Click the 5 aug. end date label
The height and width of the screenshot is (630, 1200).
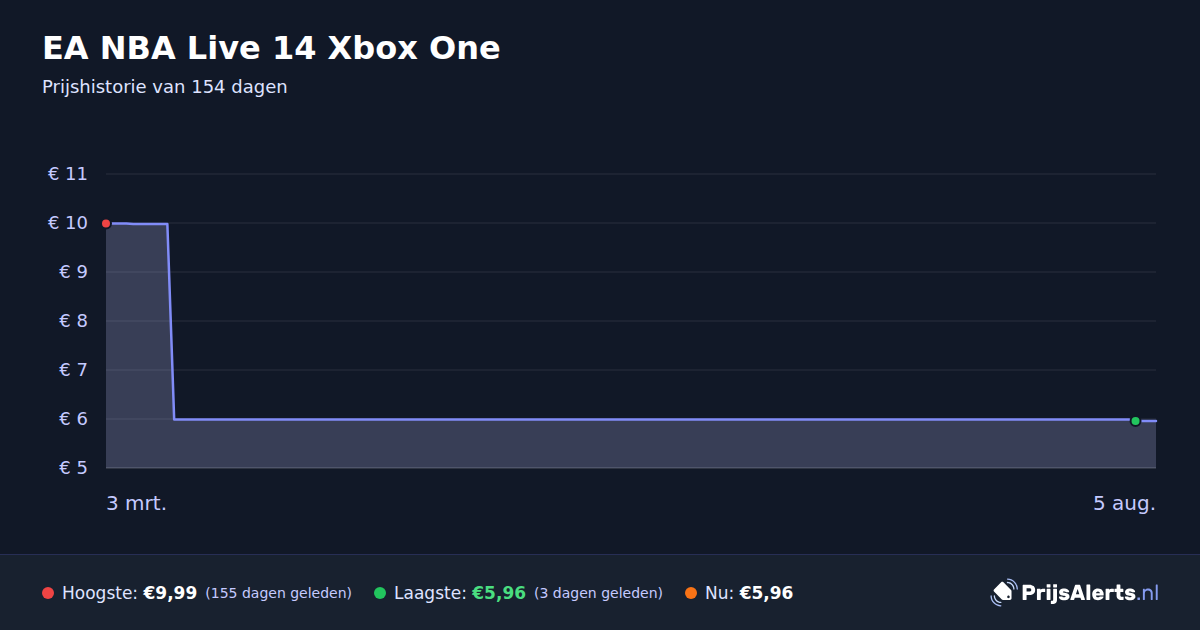[1124, 503]
